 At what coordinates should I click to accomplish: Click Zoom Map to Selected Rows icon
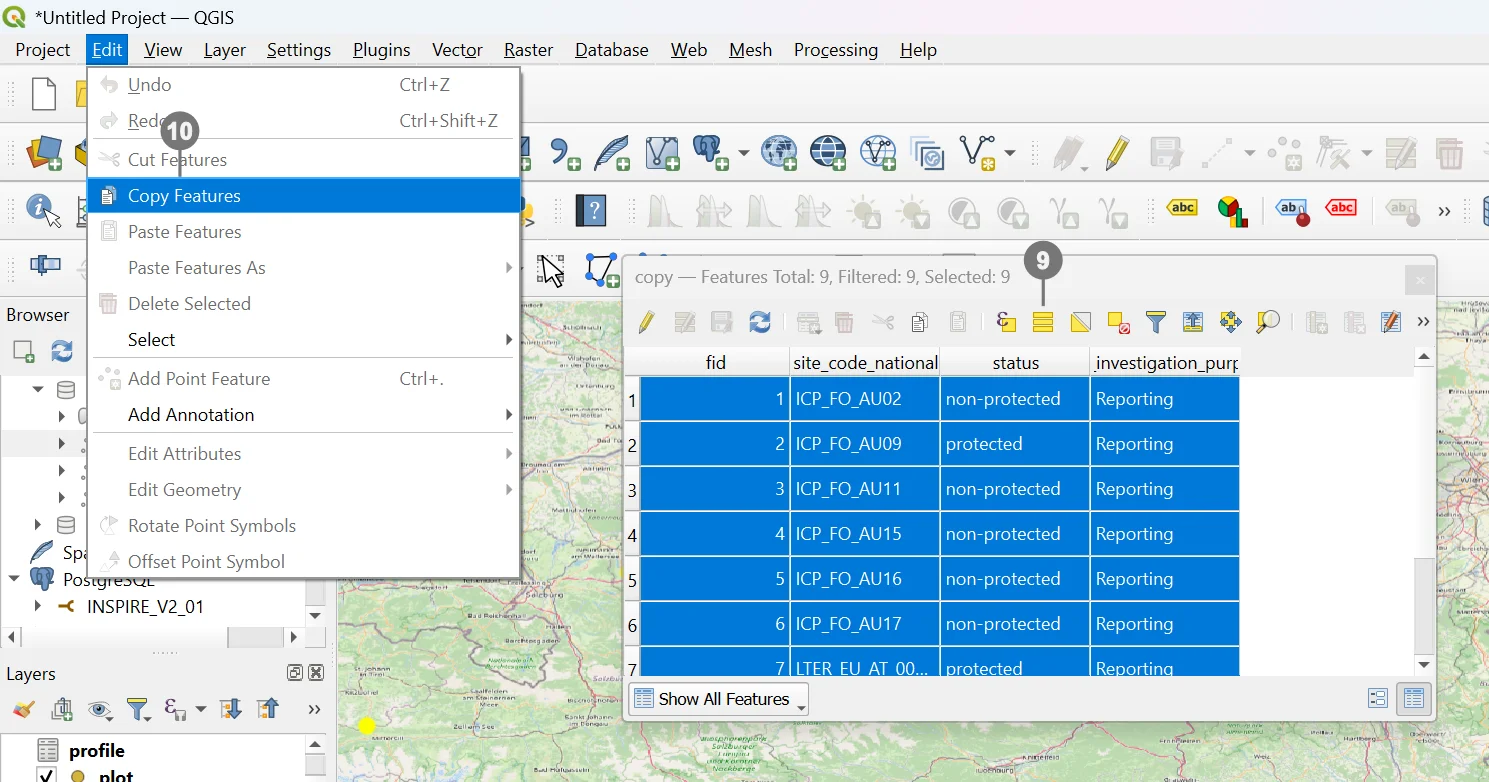(1268, 322)
